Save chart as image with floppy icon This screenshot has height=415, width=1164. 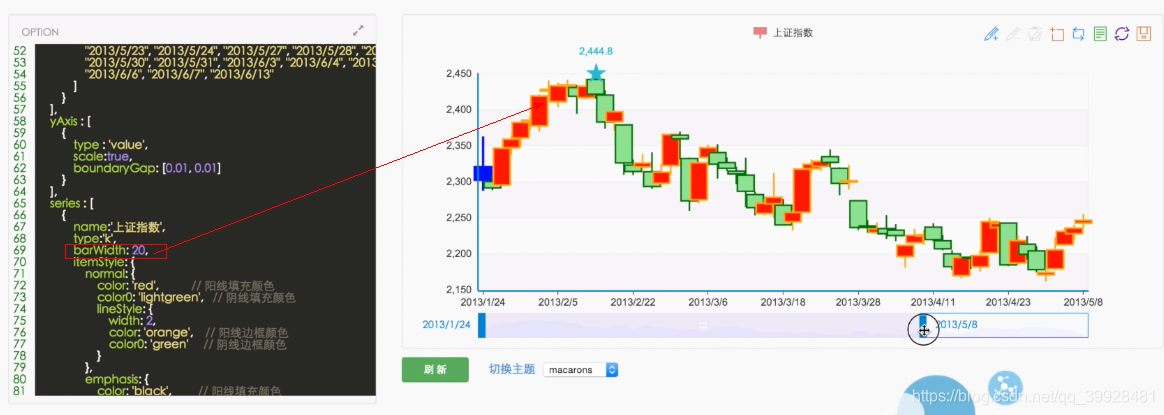[x=1144, y=33]
